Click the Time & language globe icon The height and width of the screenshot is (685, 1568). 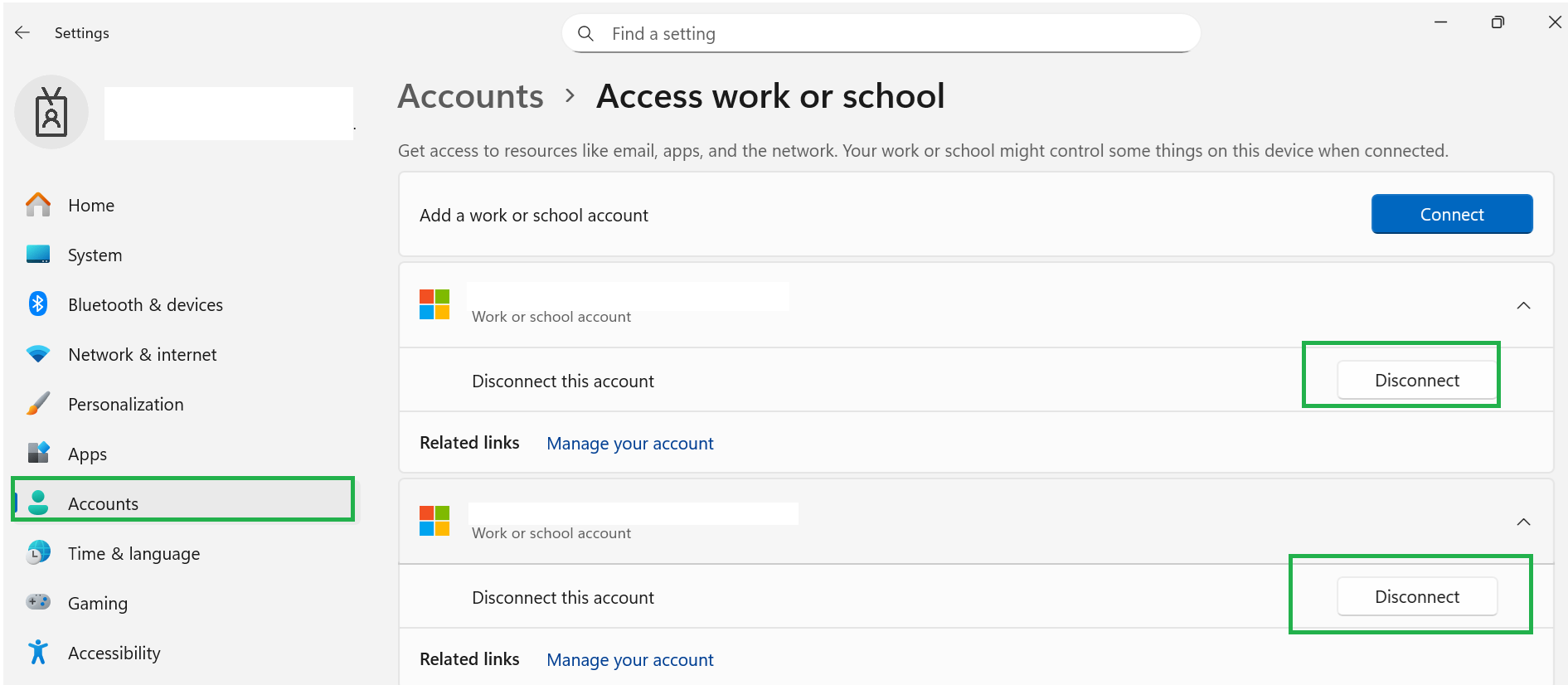[x=38, y=552]
